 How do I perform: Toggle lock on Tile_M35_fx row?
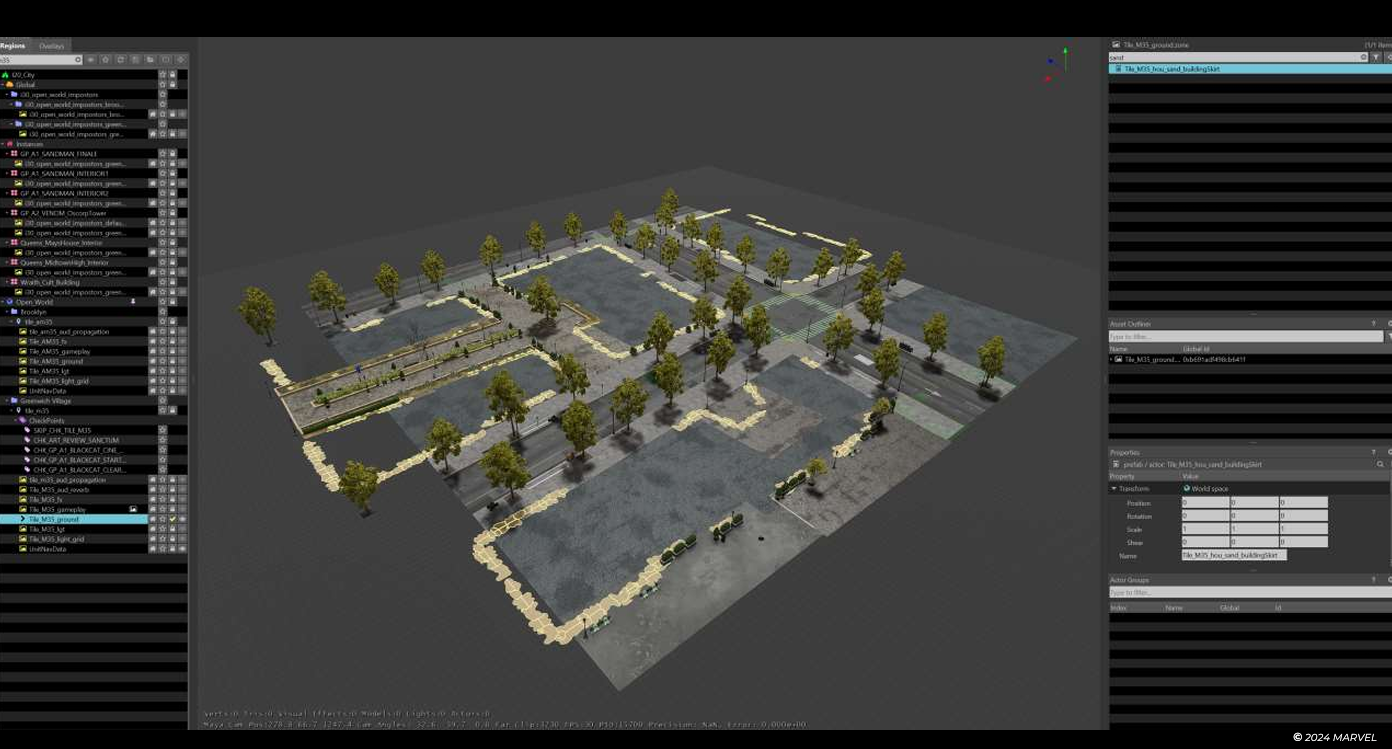172,499
